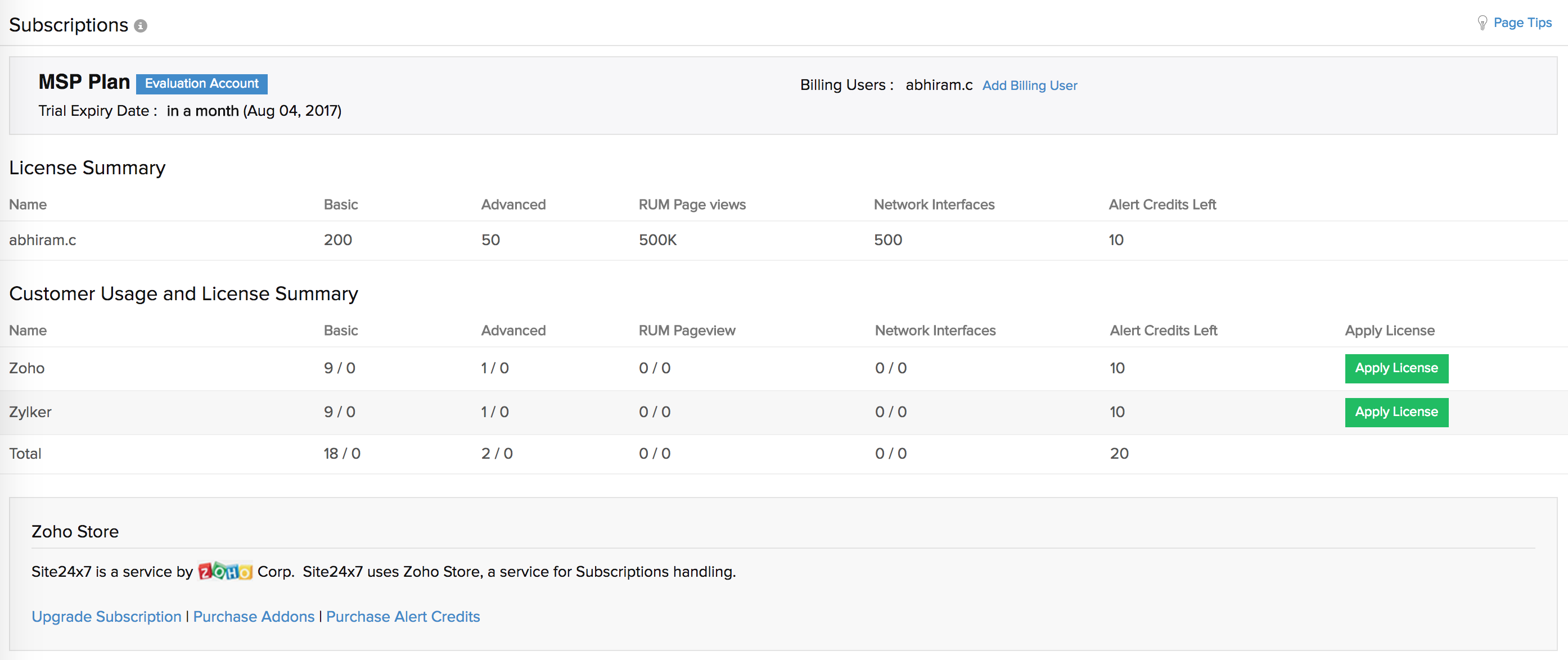Click the 2 / 0 Advanced total
1568x660 pixels.
[497, 453]
